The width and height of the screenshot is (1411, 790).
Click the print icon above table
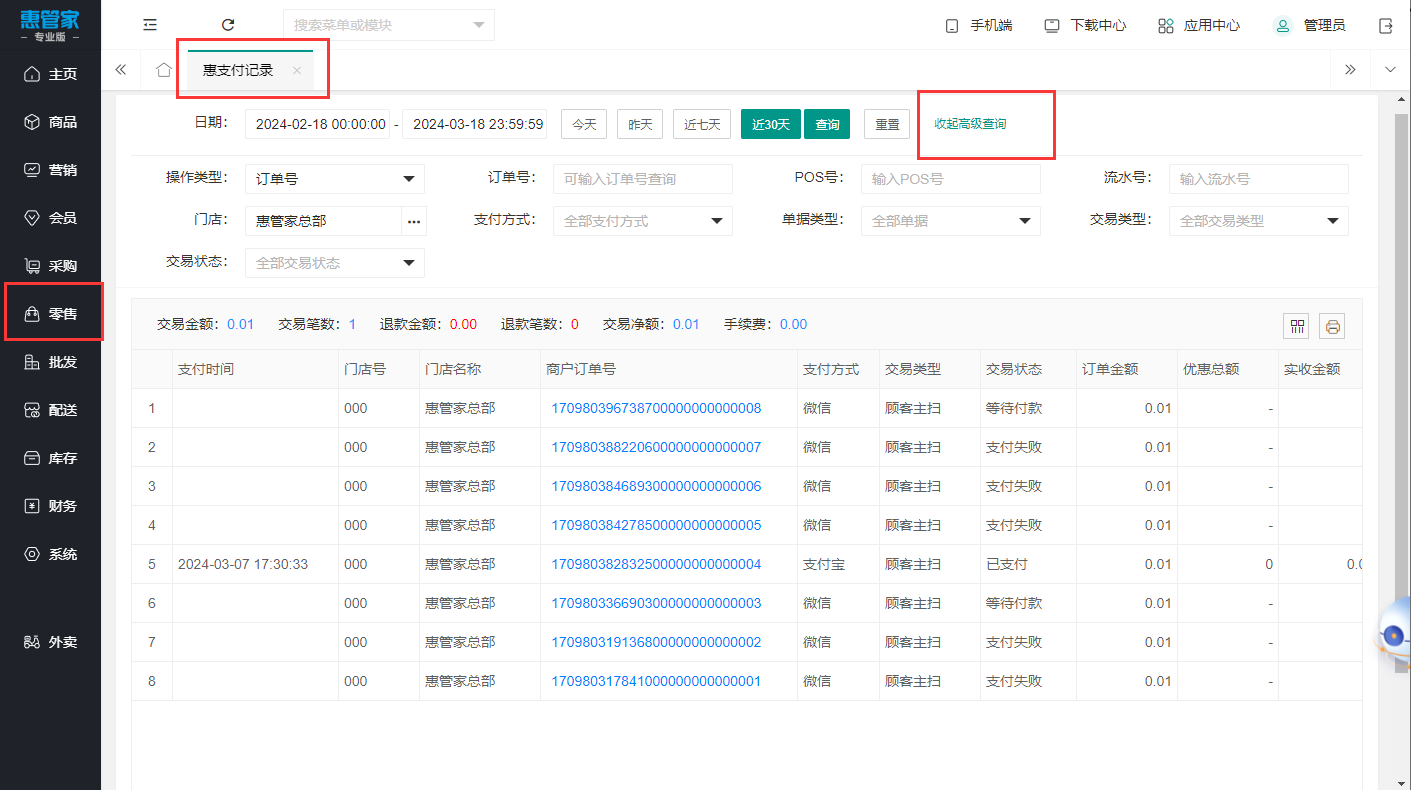pos(1332,326)
